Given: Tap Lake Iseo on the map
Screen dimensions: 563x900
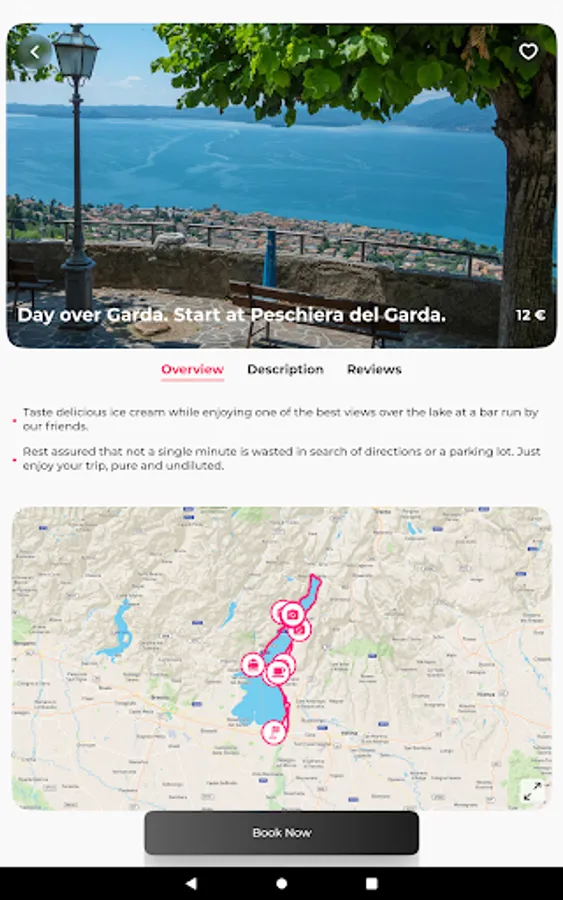Looking at the screenshot, I should point(119,629).
